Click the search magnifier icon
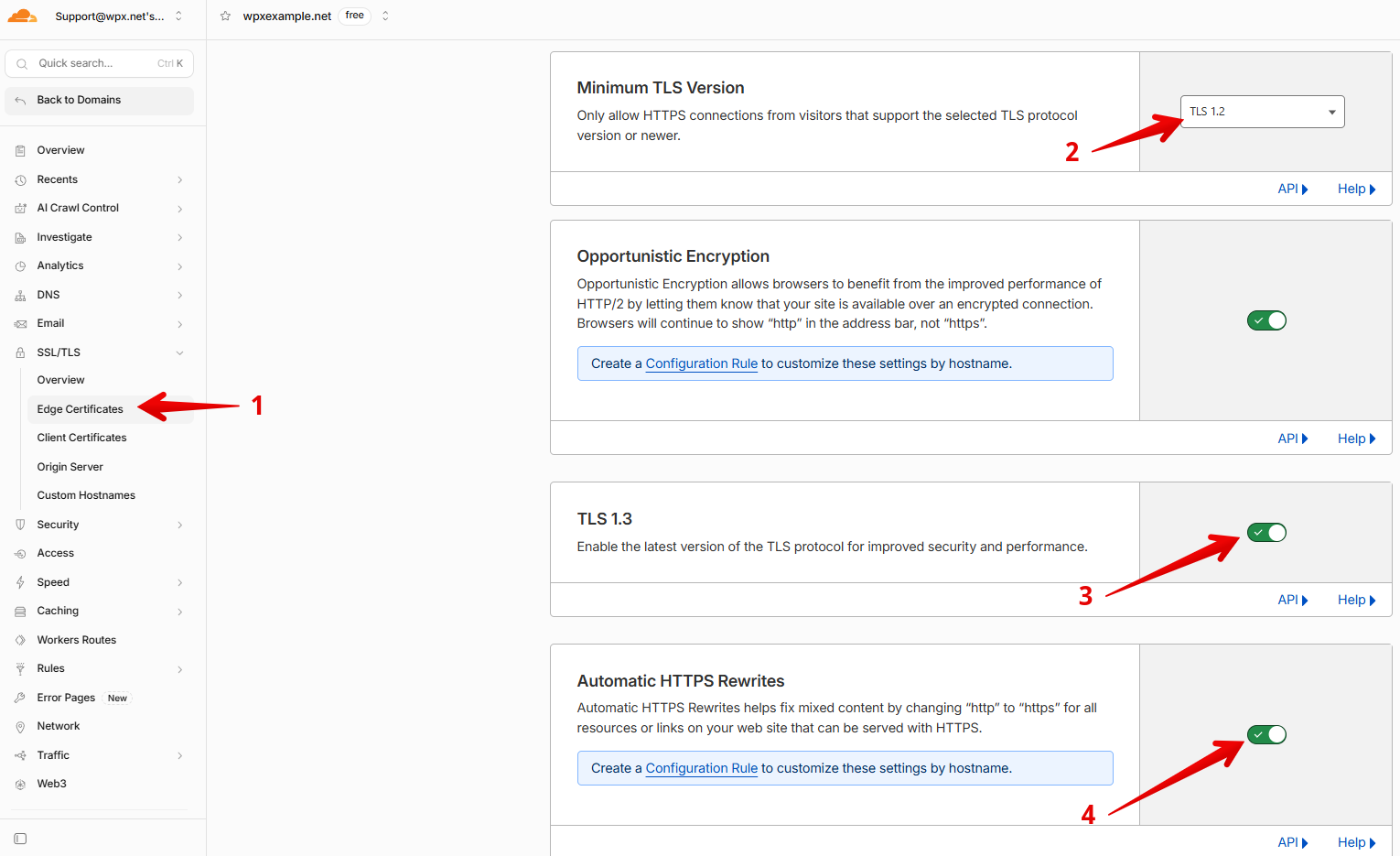Screen dimensions: 1400x856 (22, 63)
